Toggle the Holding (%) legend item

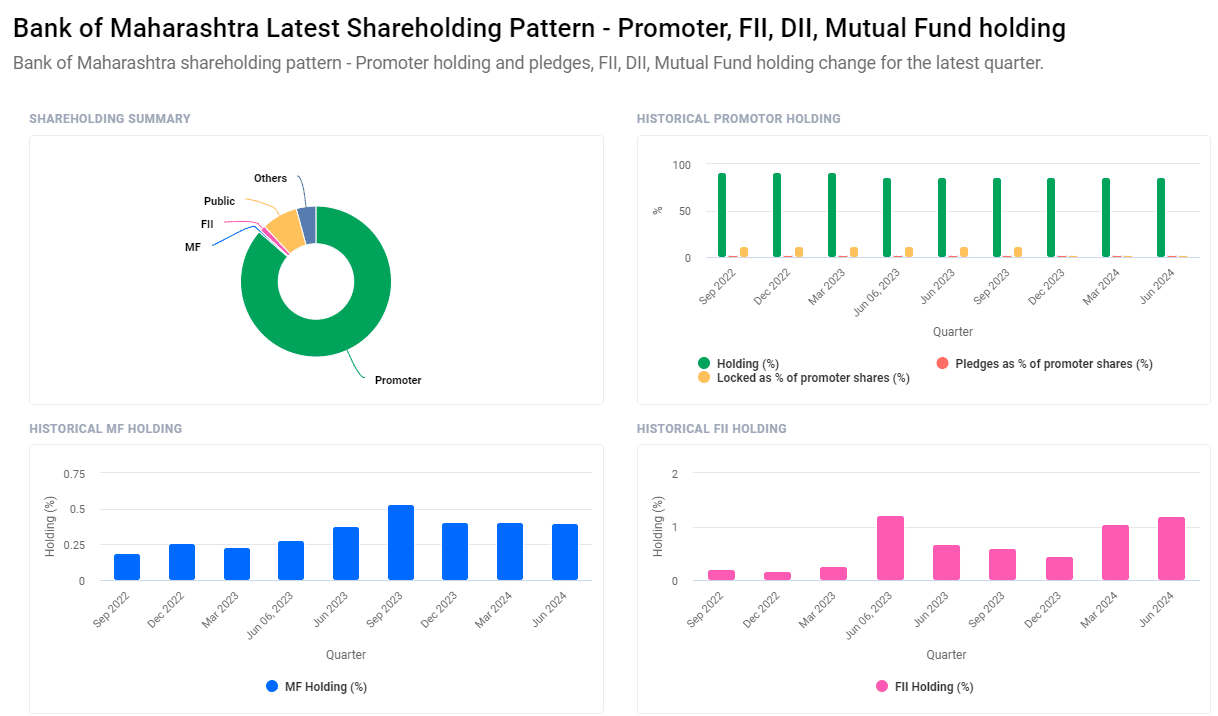click(x=738, y=364)
